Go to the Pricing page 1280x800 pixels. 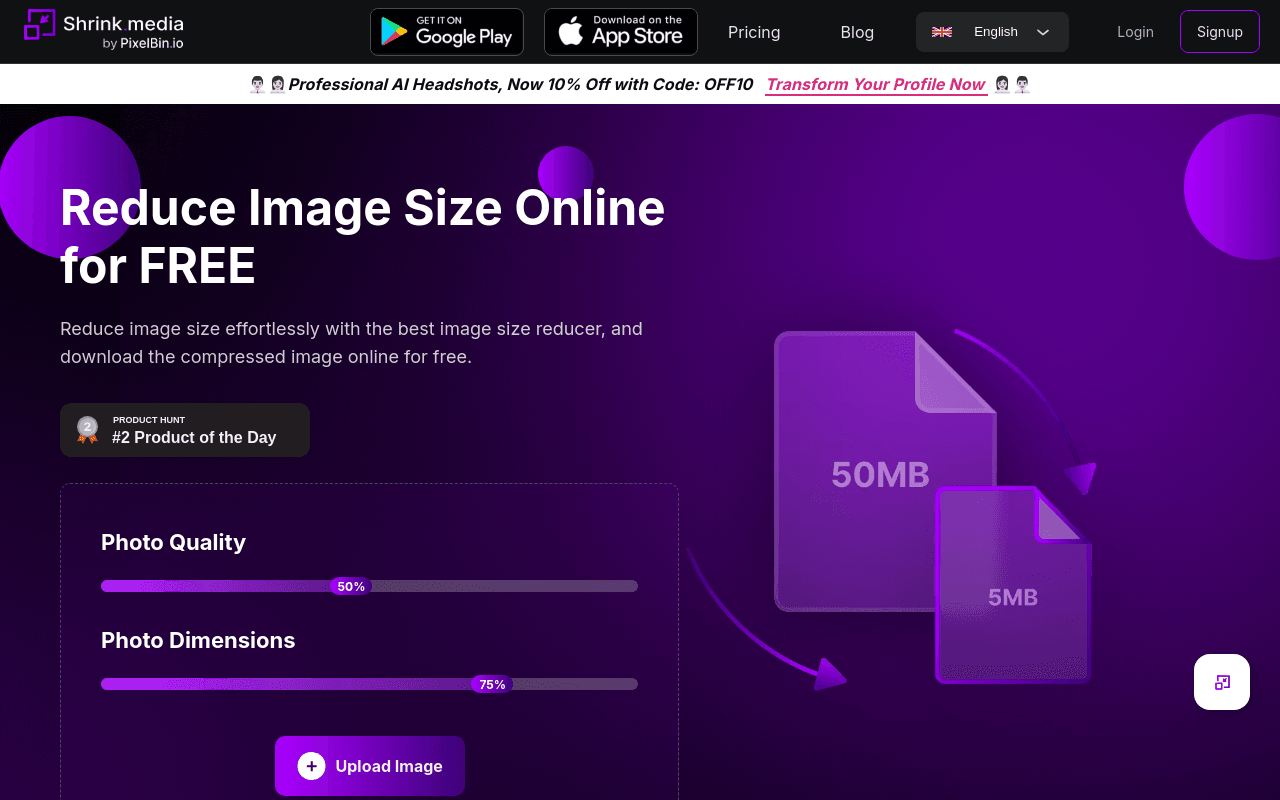click(754, 32)
